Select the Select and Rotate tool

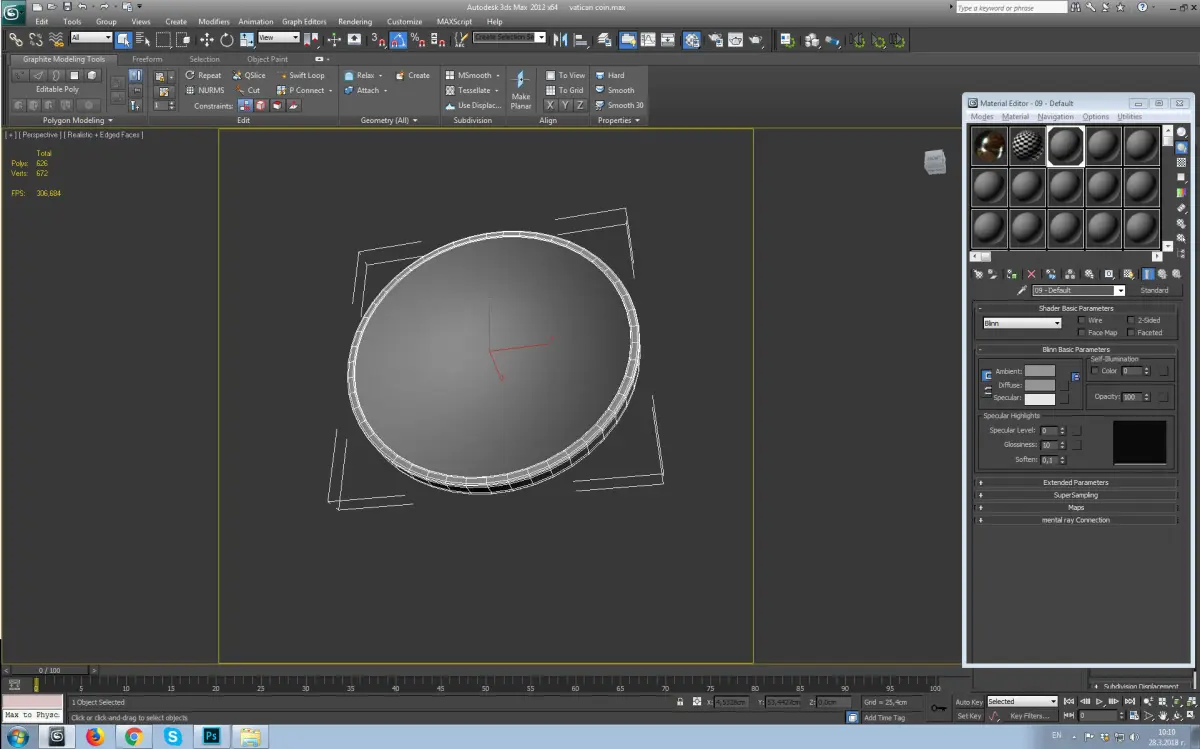[227, 40]
